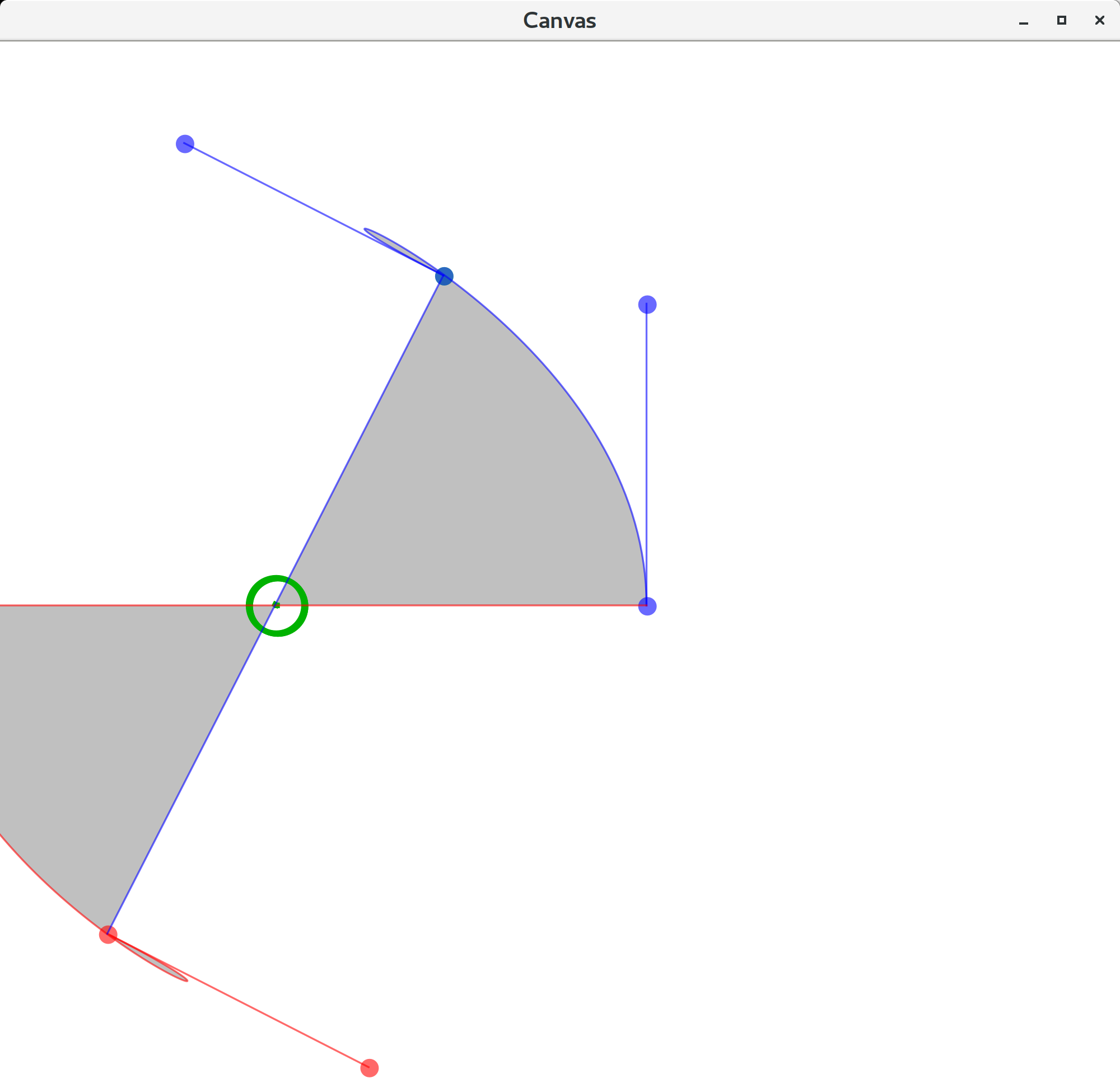Minimize the Canvas window

[x=1024, y=21]
